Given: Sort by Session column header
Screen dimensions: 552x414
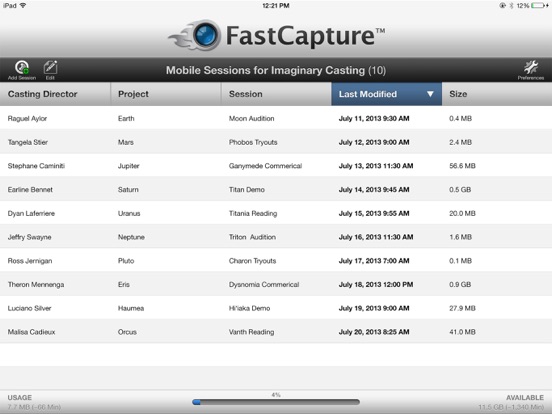Looking at the screenshot, I should (x=276, y=94).
